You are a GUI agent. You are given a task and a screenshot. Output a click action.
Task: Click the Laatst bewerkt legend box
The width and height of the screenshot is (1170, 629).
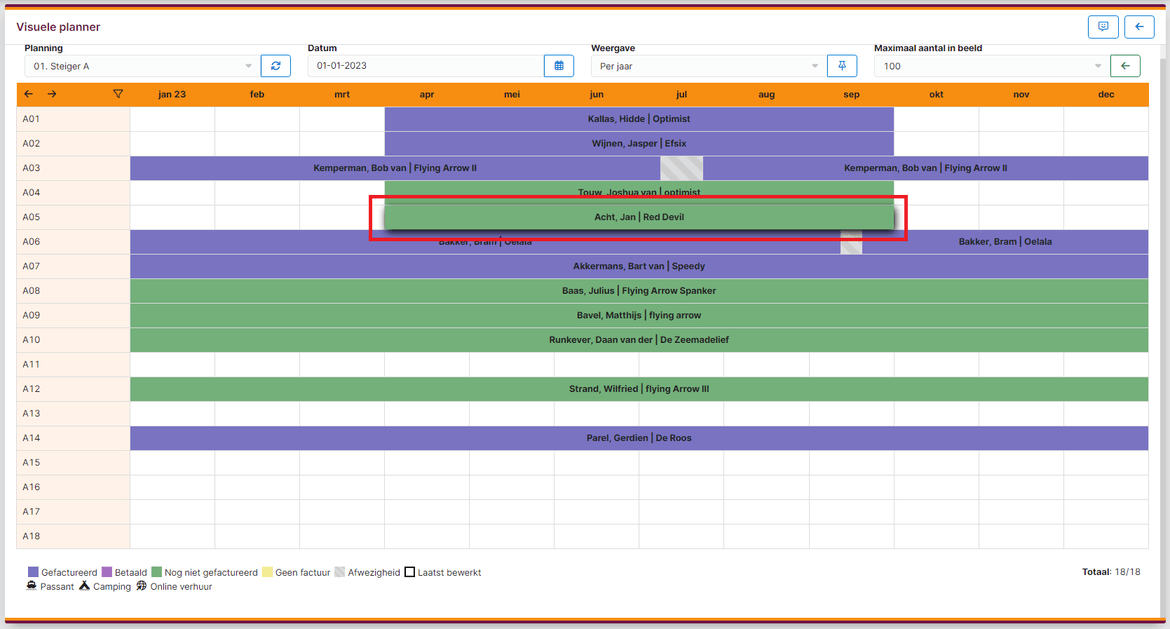pos(410,572)
